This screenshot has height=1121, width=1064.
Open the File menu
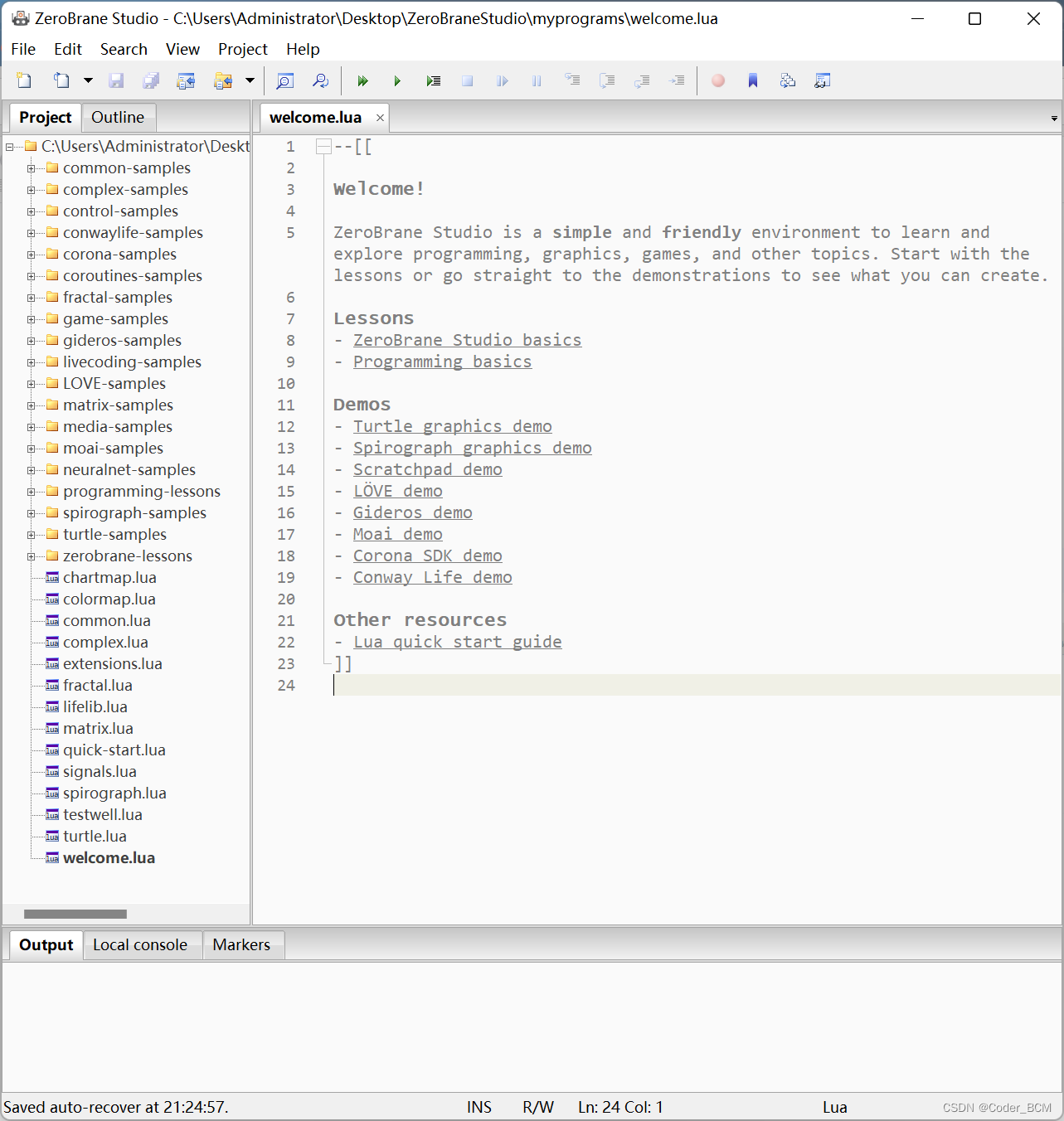point(23,49)
